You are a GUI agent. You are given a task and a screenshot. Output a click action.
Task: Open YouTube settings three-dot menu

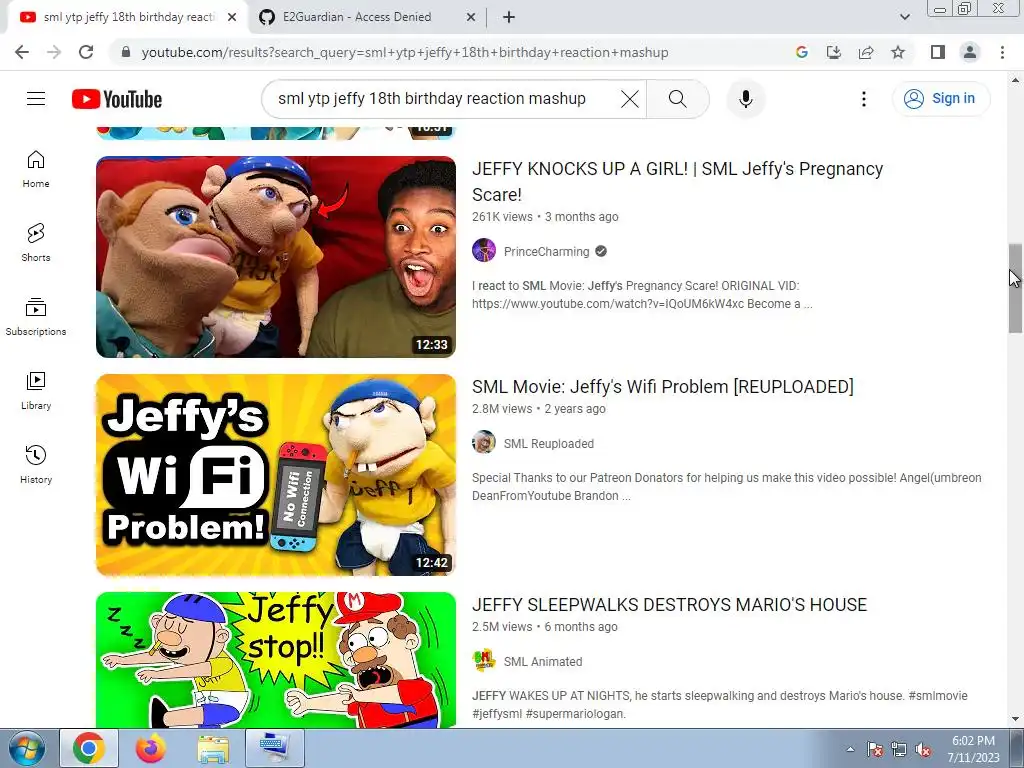click(x=864, y=99)
